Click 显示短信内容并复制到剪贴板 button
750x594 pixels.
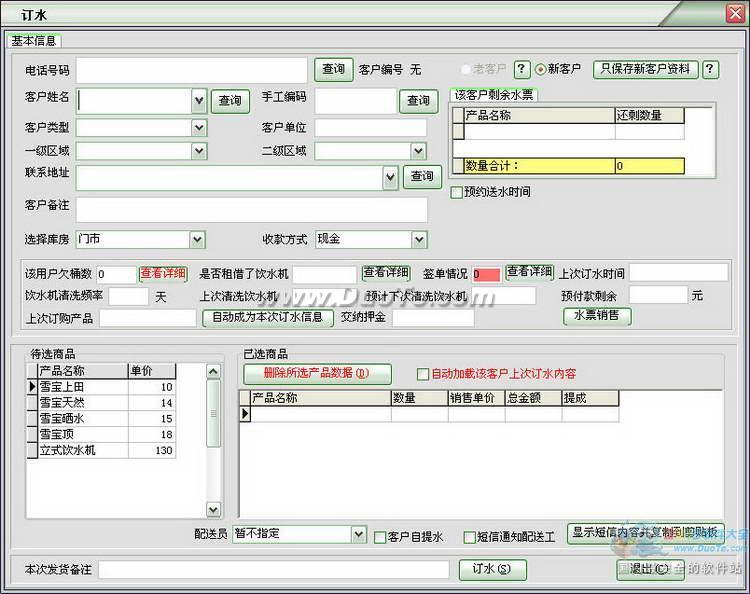645,533
